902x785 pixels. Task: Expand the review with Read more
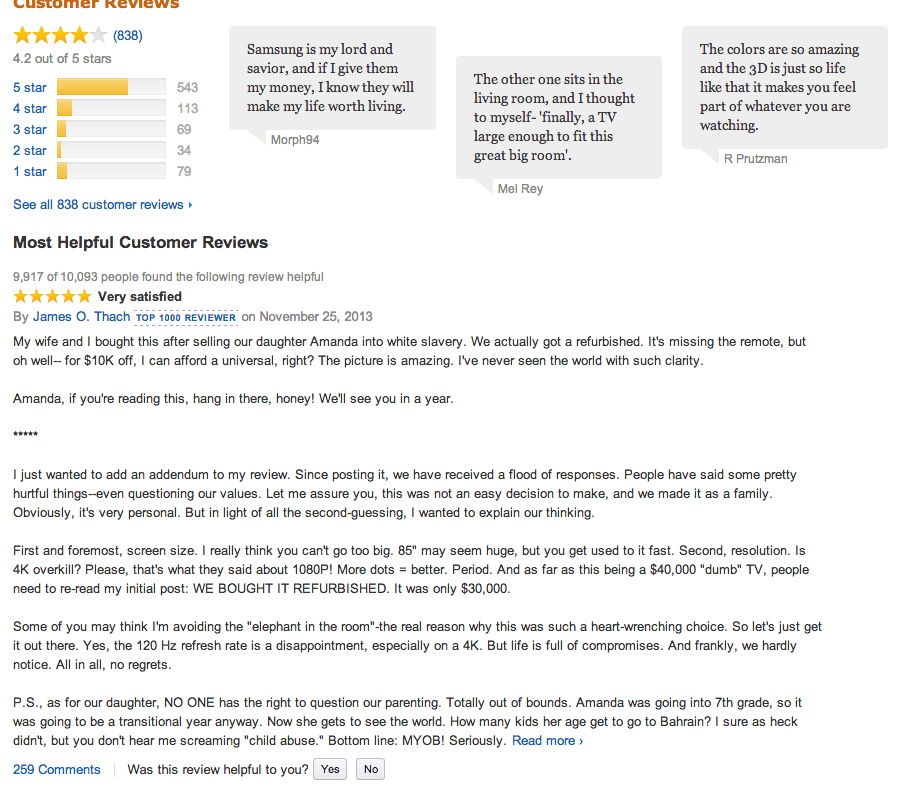[x=547, y=741]
